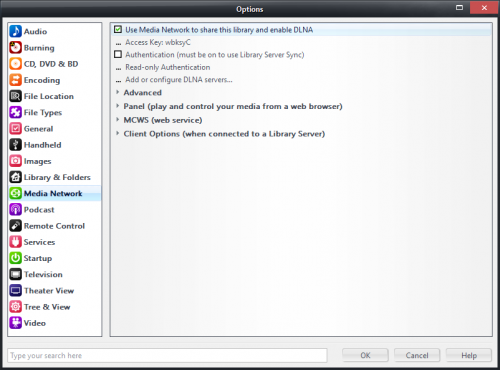
Task: Click the Access Key: wbksyC option
Action: click(x=158, y=42)
